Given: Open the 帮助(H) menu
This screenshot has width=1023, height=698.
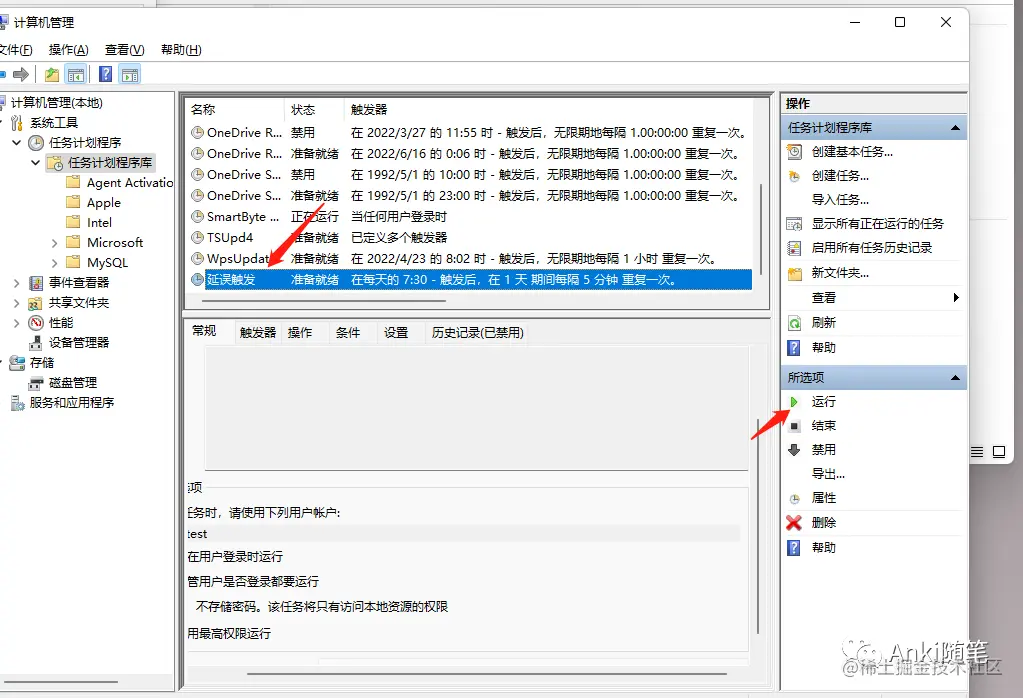Looking at the screenshot, I should point(181,50).
